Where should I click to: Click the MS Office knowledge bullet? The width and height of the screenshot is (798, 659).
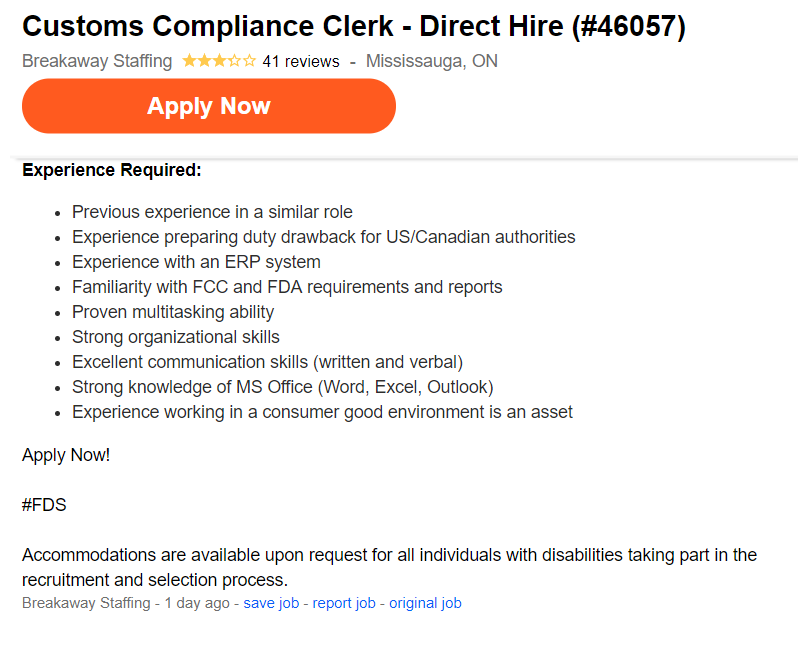pyautogui.click(x=283, y=387)
